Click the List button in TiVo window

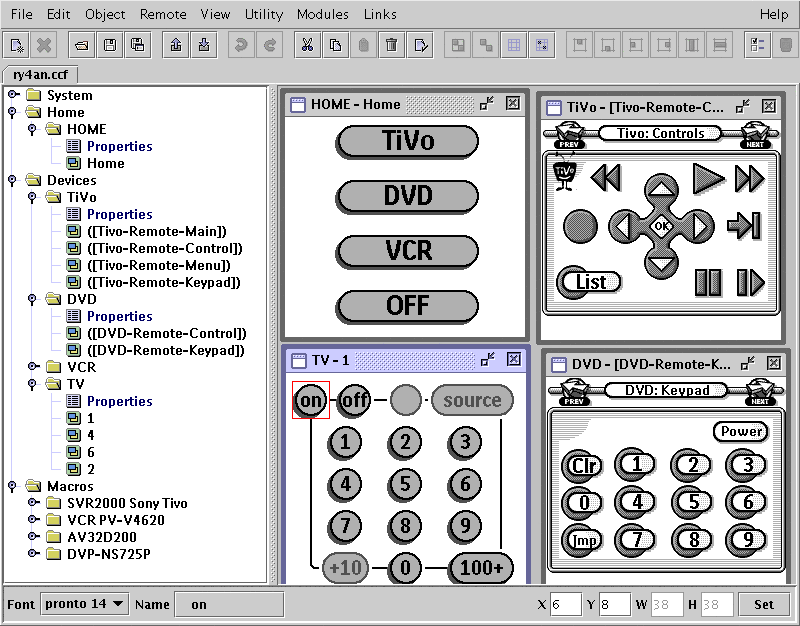click(589, 282)
